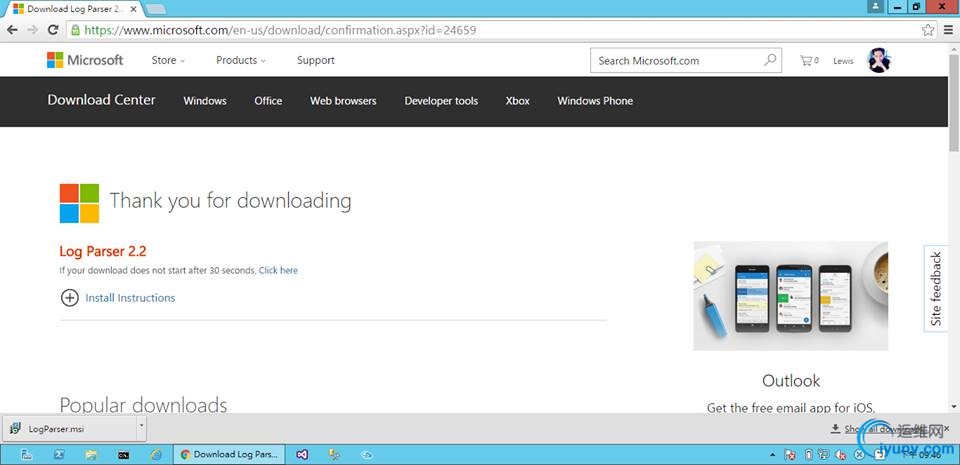Expand the Store dropdown menu
The image size is (960, 465).
coord(168,60)
